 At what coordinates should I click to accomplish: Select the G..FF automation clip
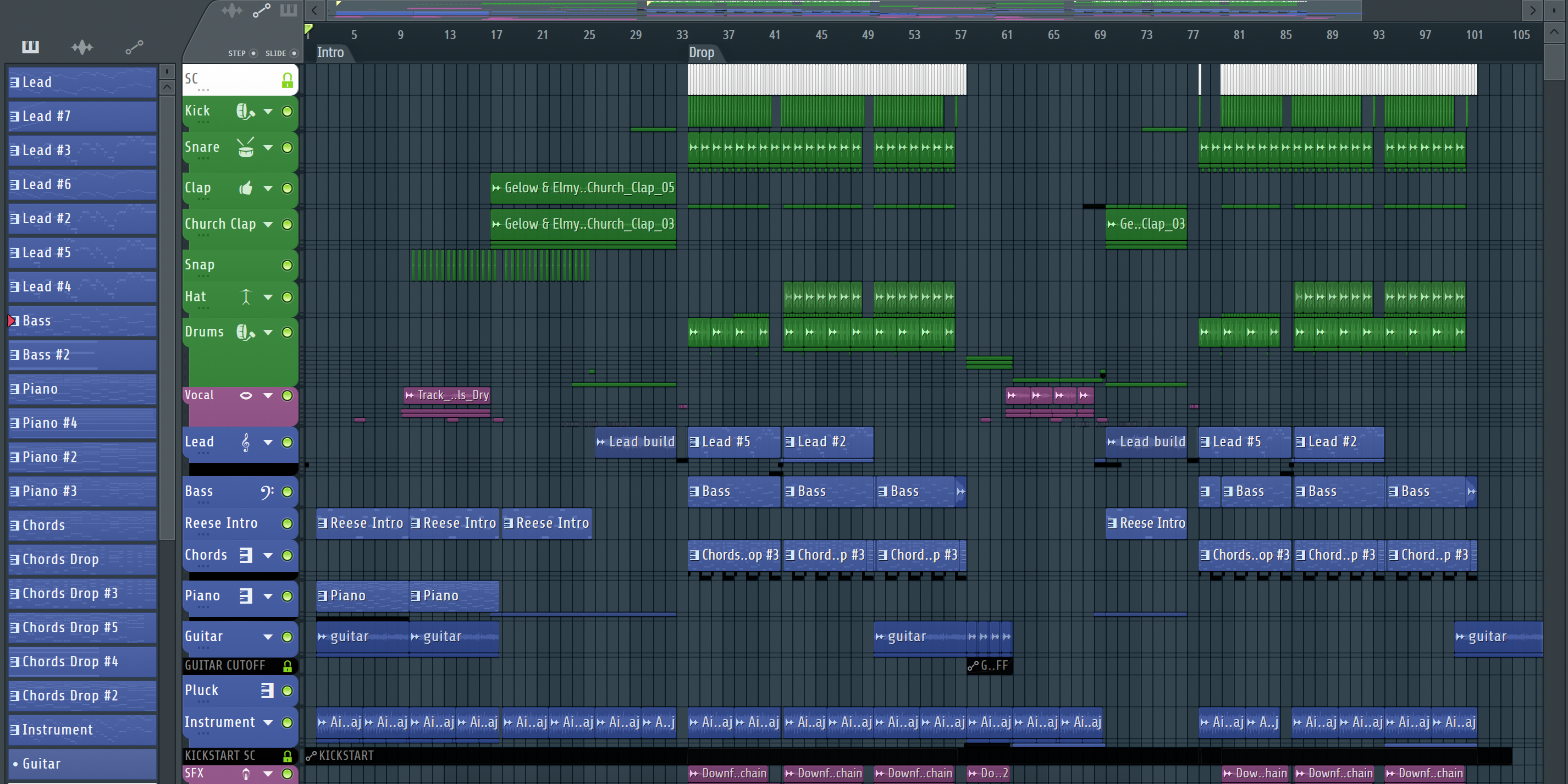coord(989,666)
